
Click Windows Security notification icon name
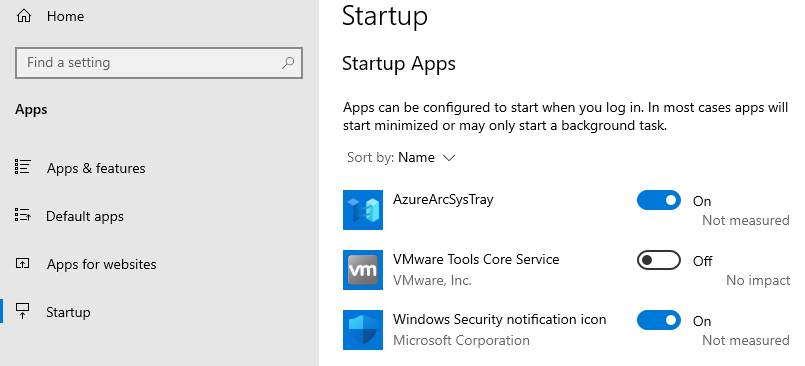[x=500, y=319]
